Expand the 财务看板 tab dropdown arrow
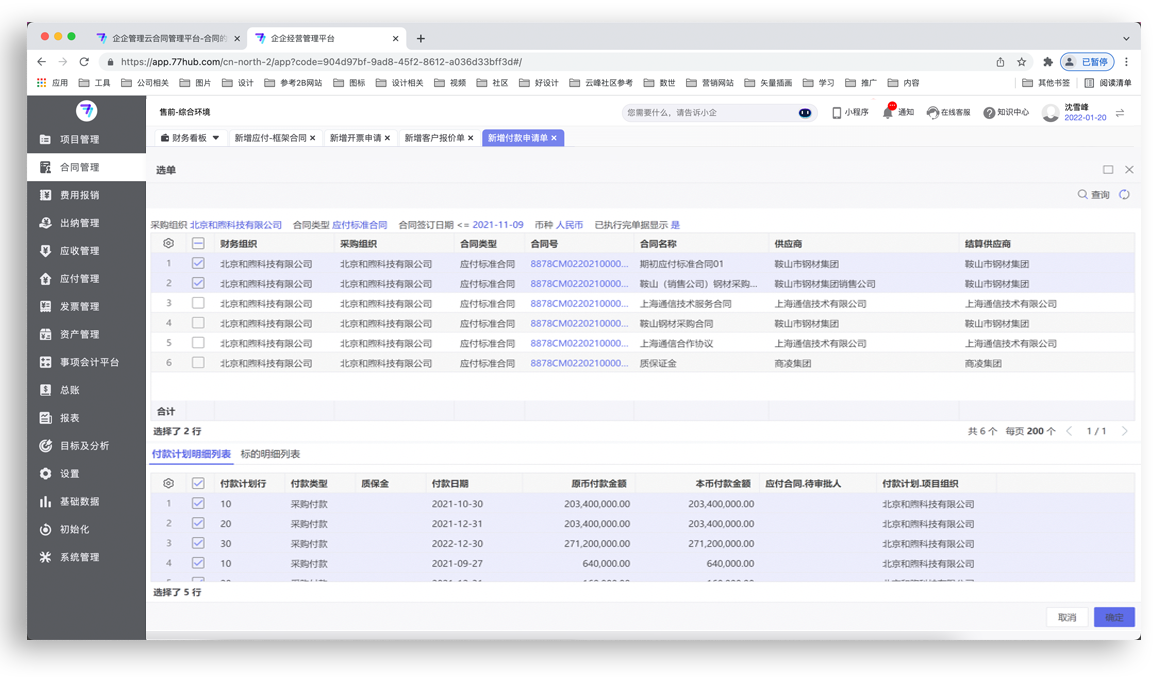 [216, 138]
